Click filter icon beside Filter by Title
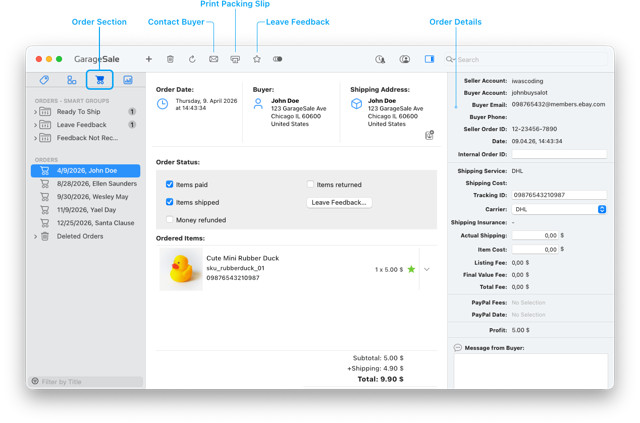Image resolution: width=640 pixels, height=423 pixels. click(35, 381)
